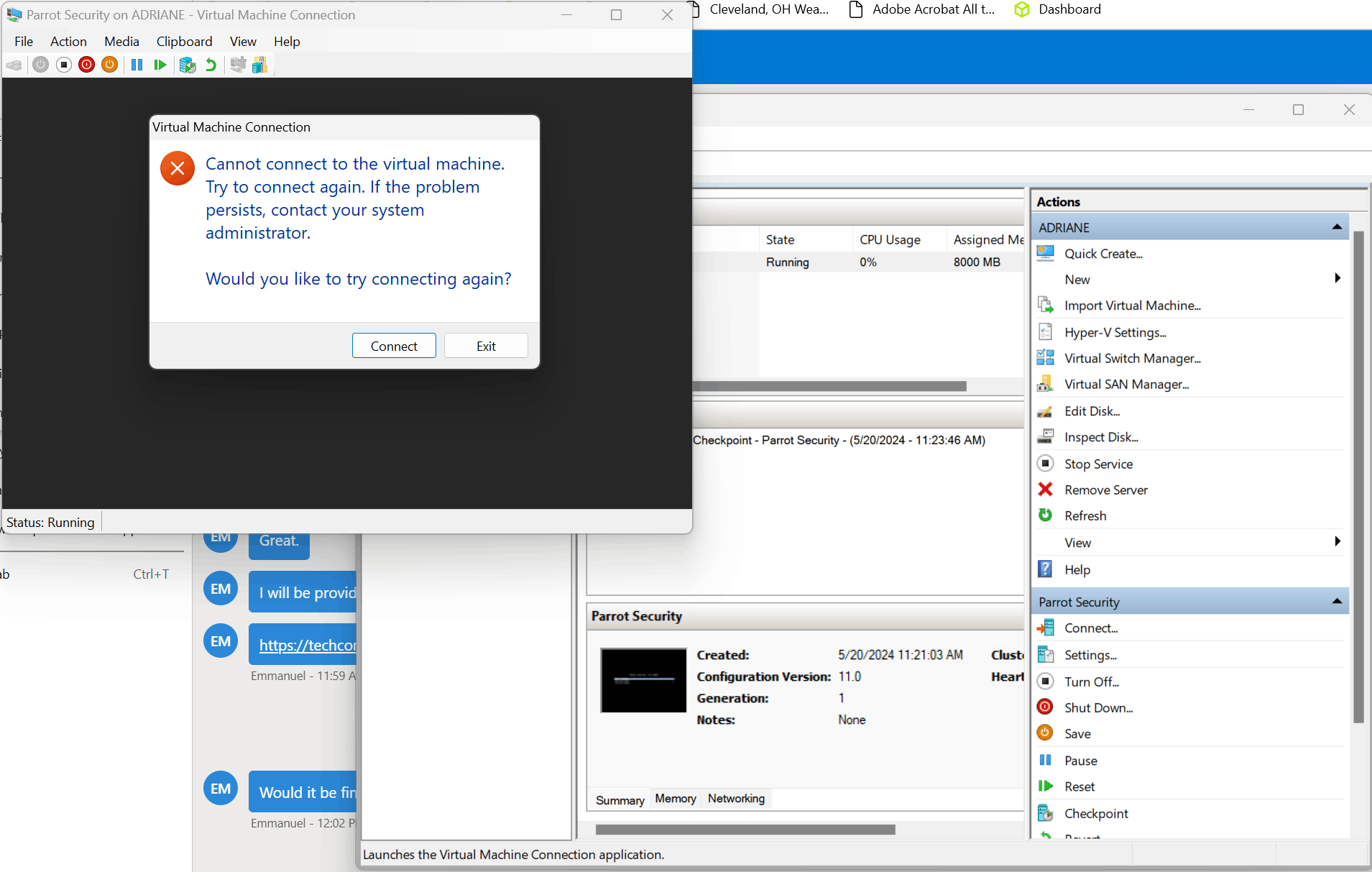The image size is (1372, 872).
Task: Click the red Shut Down icon in the VM Connection toolbar
Action: (x=87, y=65)
